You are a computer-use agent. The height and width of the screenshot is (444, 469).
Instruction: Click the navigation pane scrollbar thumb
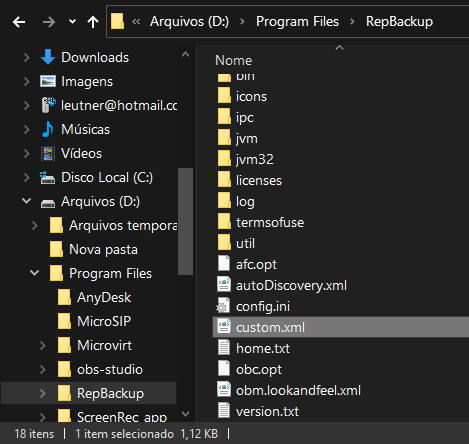185,222
